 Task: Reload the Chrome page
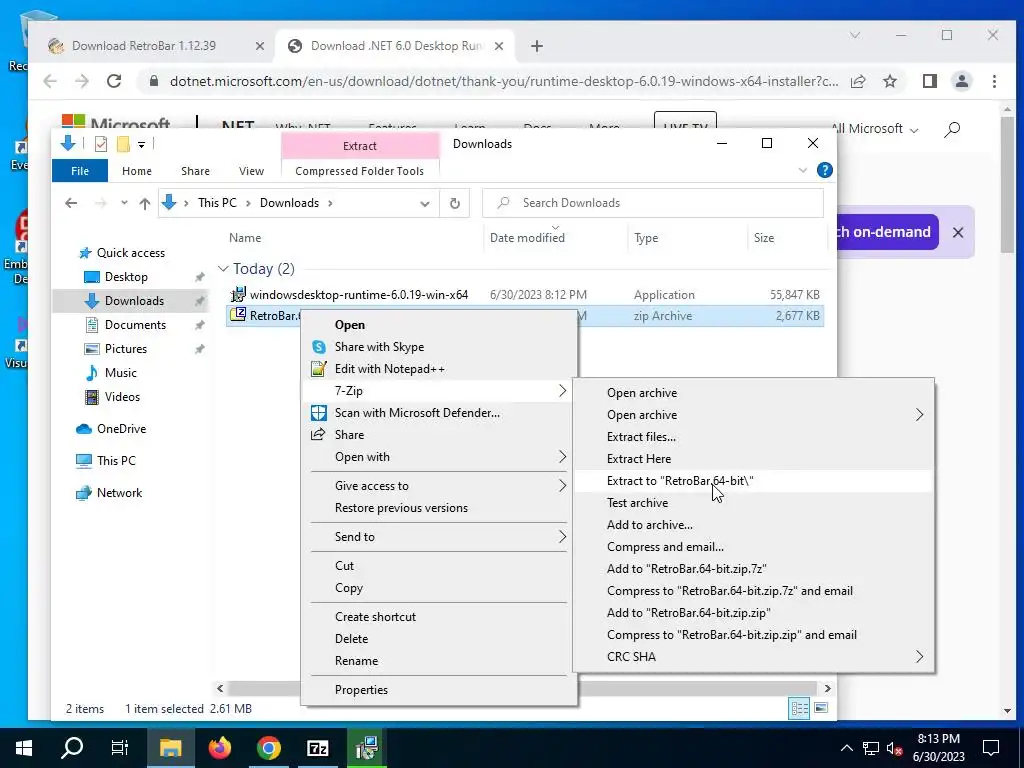(x=114, y=81)
